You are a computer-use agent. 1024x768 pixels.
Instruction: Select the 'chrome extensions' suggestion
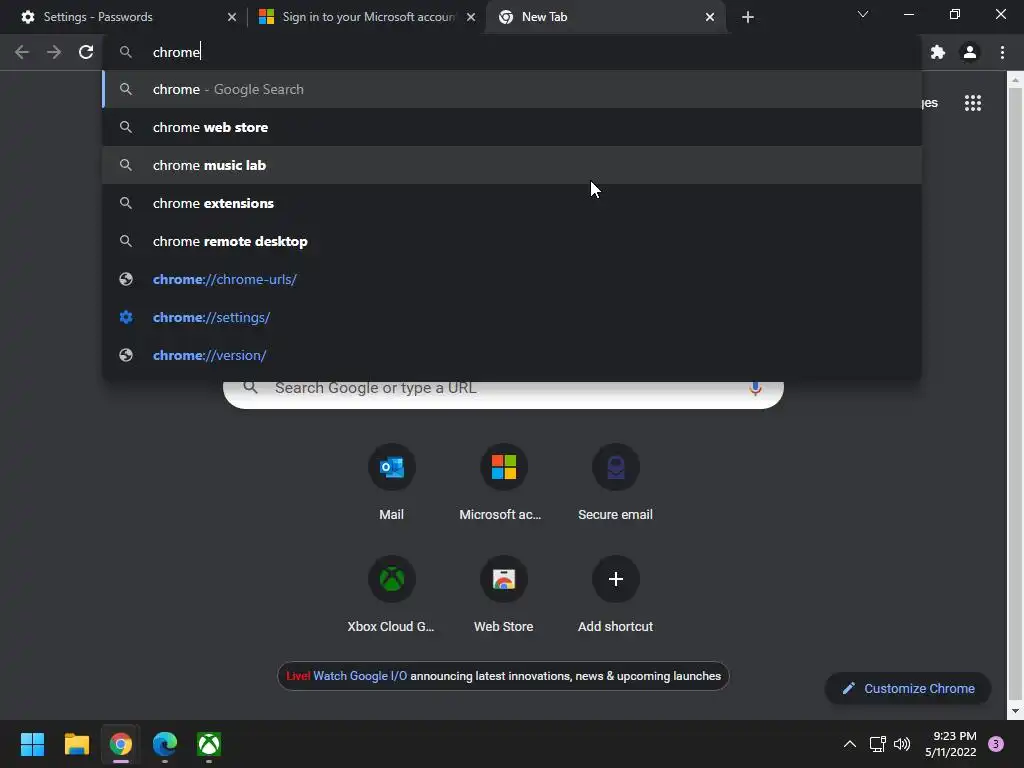pos(512,203)
